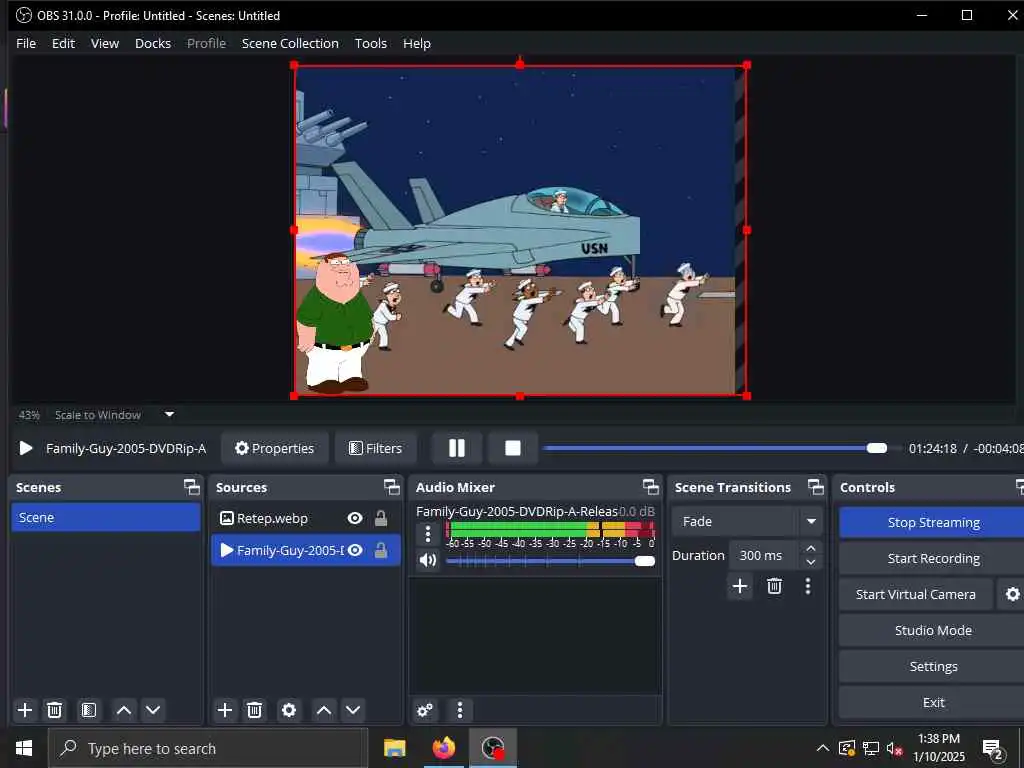Click the audio mixer volume slider
The width and height of the screenshot is (1024, 768).
(551, 561)
